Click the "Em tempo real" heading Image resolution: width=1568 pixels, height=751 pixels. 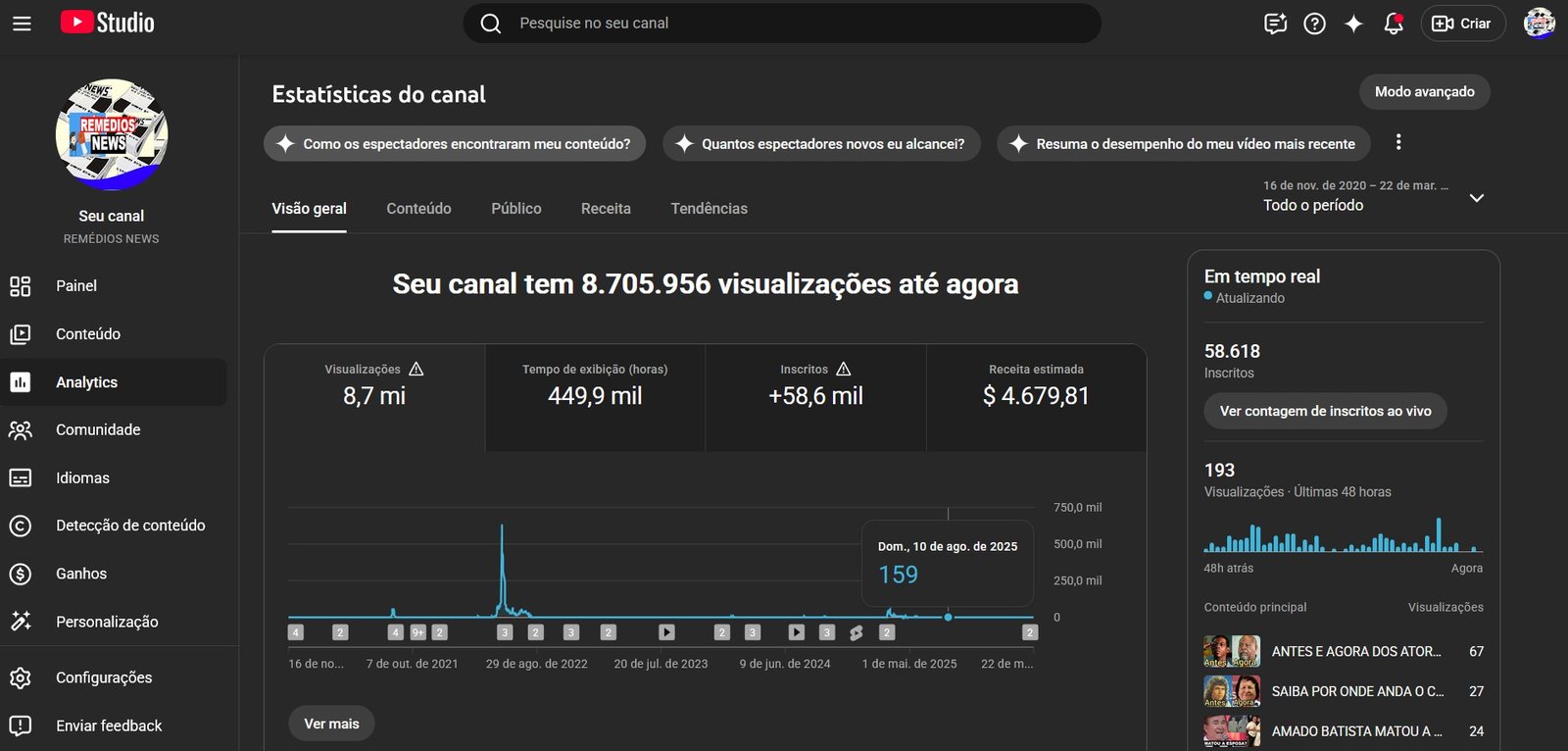1262,276
